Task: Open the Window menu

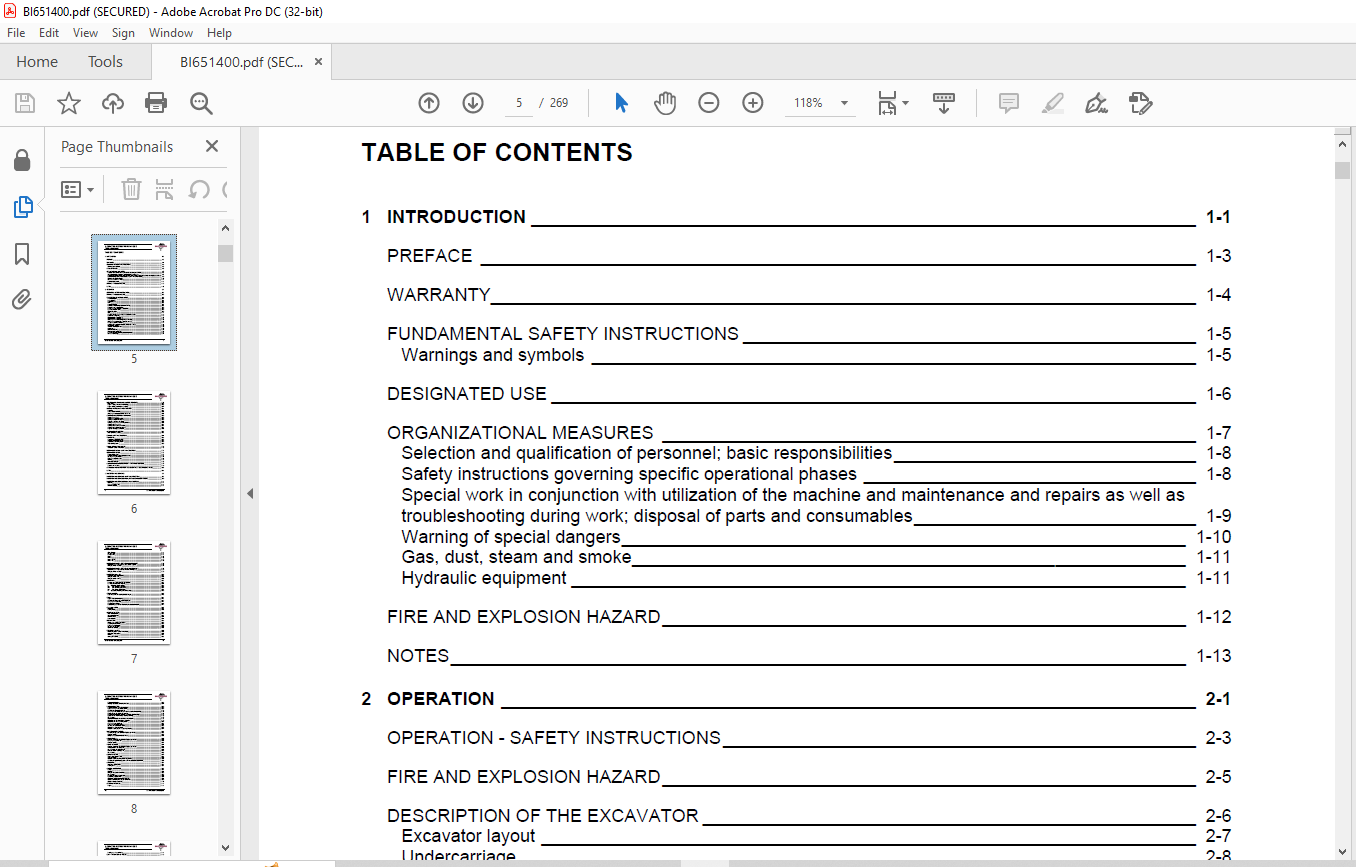Action: click(x=171, y=33)
